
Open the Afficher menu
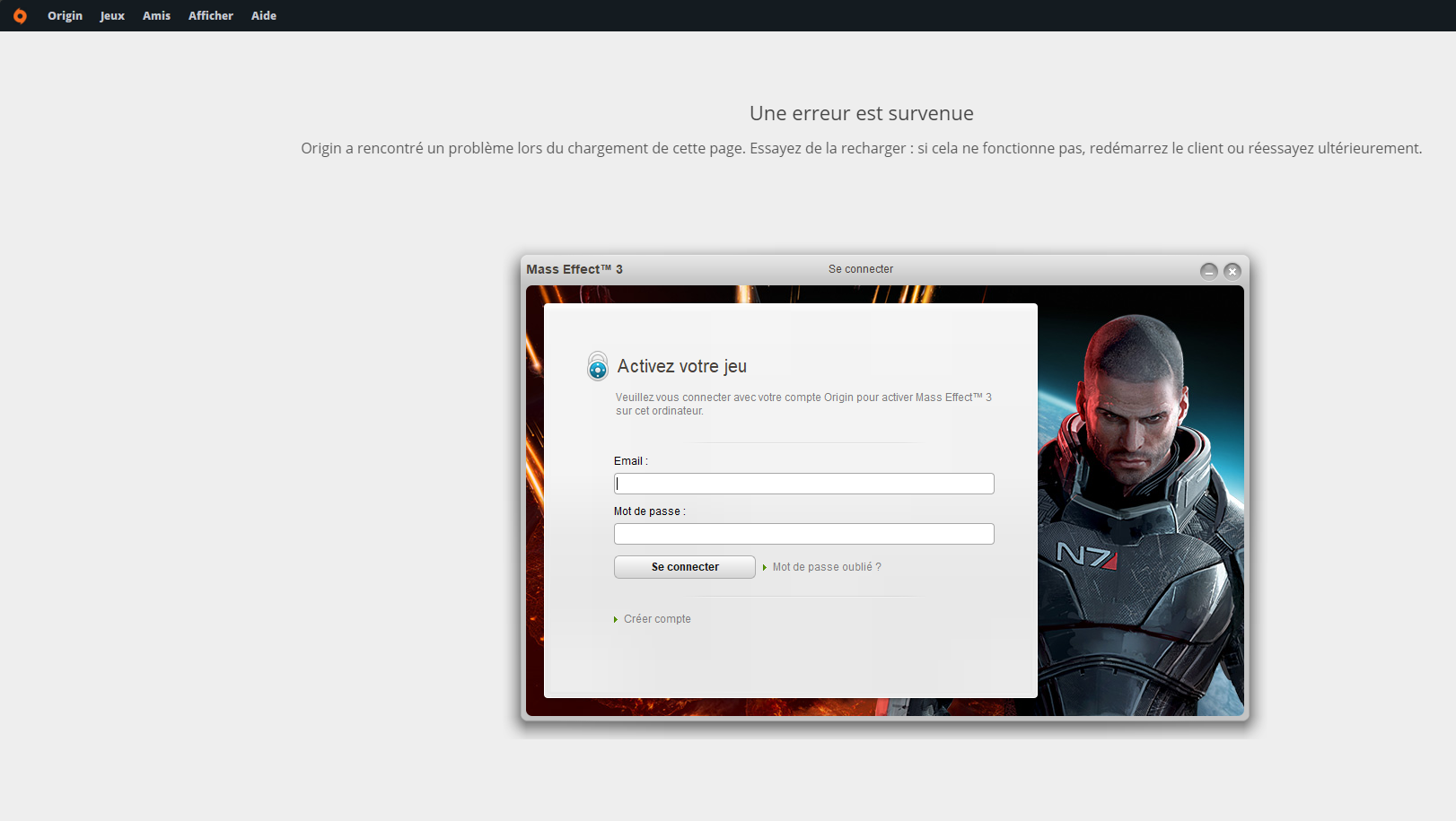211,16
